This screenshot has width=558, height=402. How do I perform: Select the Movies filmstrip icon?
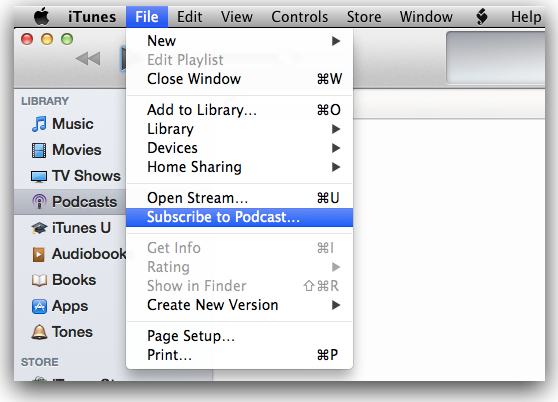tap(39, 150)
